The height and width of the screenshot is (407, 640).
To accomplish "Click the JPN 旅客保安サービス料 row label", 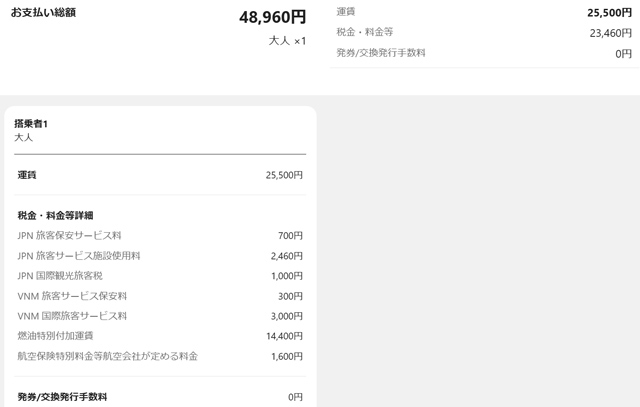I will (x=69, y=236).
